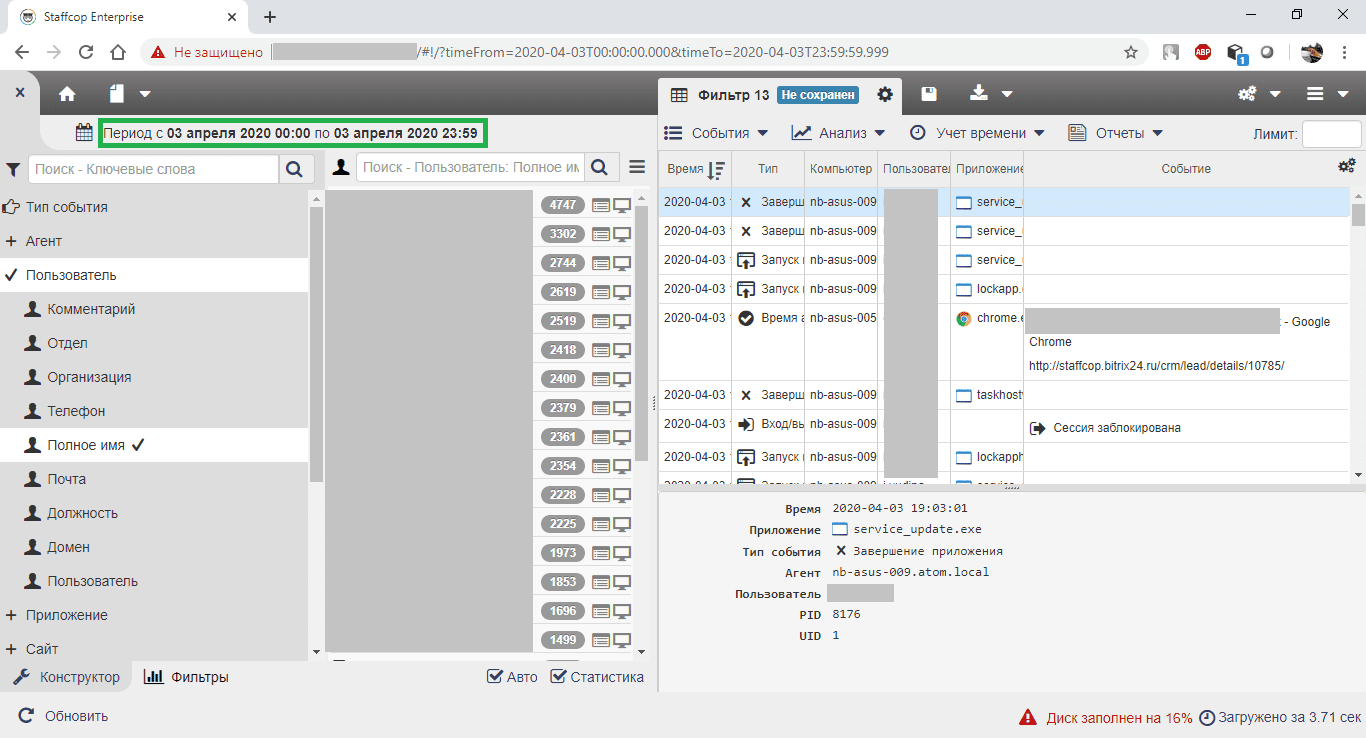Save the filter with the floppy disk icon

pyautogui.click(x=929, y=94)
